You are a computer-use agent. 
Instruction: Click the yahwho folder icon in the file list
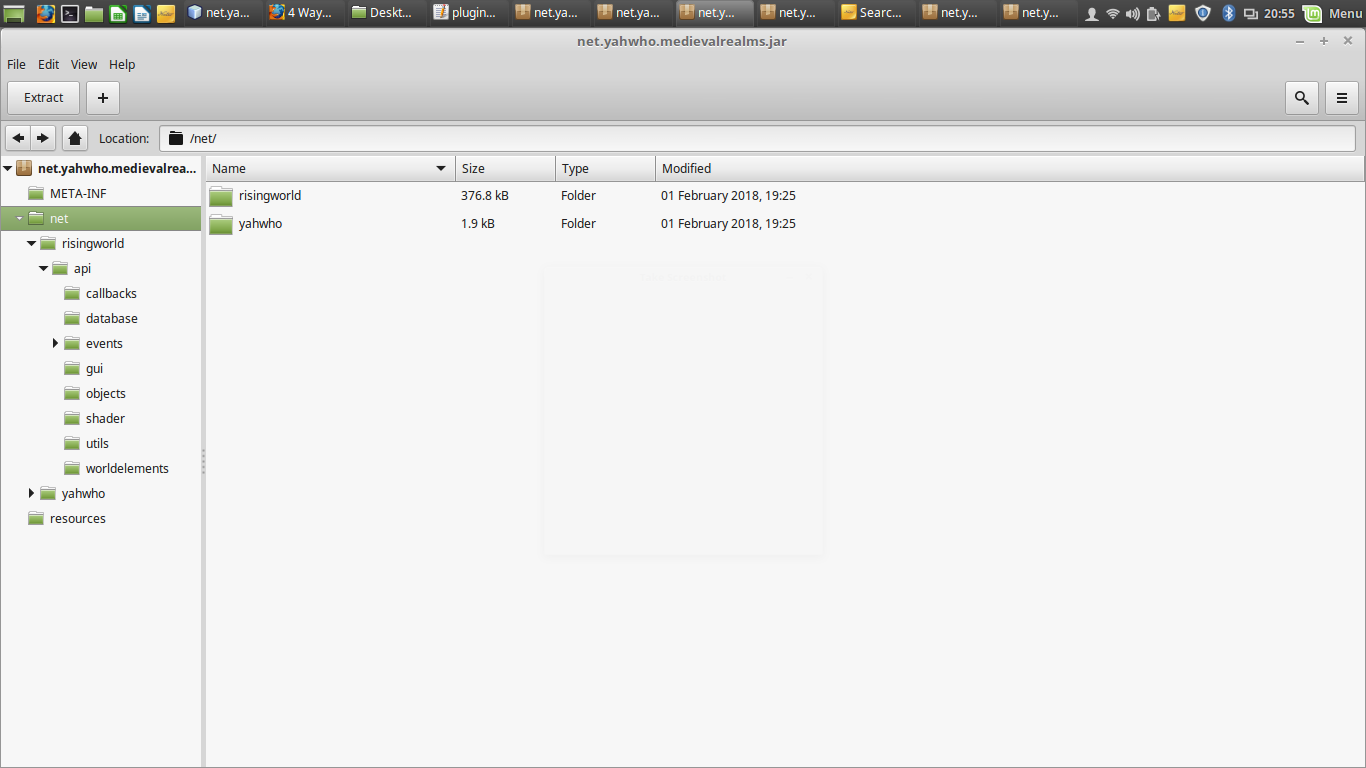click(x=221, y=224)
